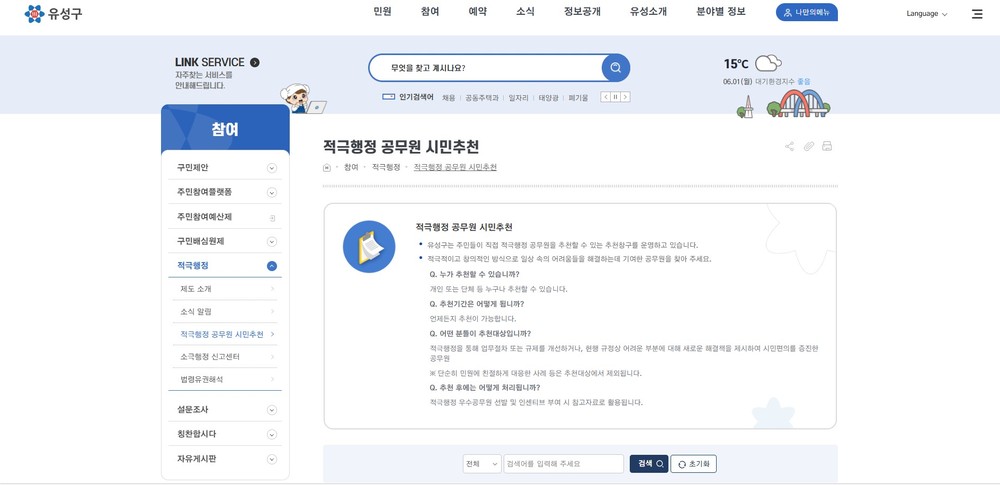Expand the 구민제안 sidebar section
The image size is (1000, 485).
[272, 168]
